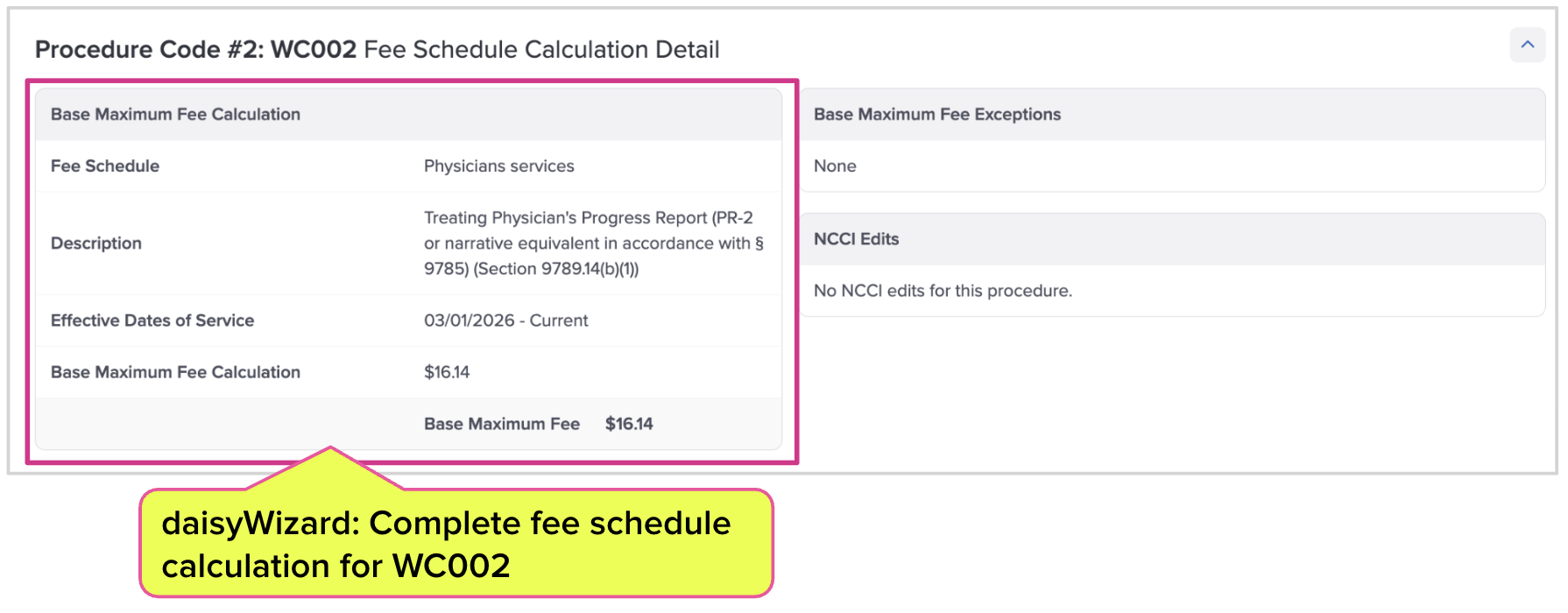Click the No NCCI edits for this procedure text

943,291
